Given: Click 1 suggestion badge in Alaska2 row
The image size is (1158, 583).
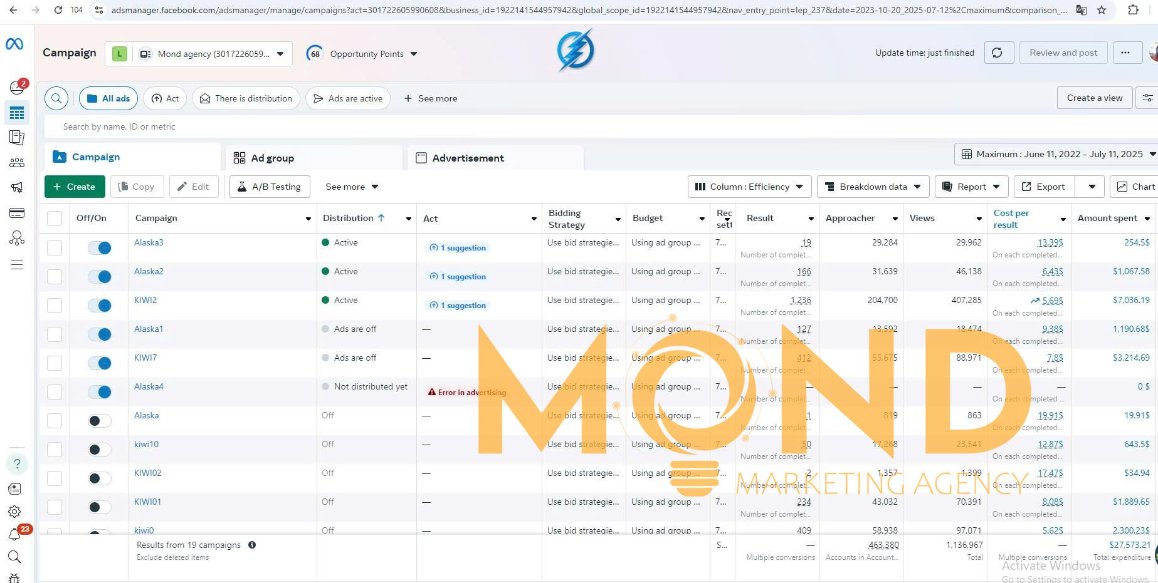Looking at the screenshot, I should 458,276.
